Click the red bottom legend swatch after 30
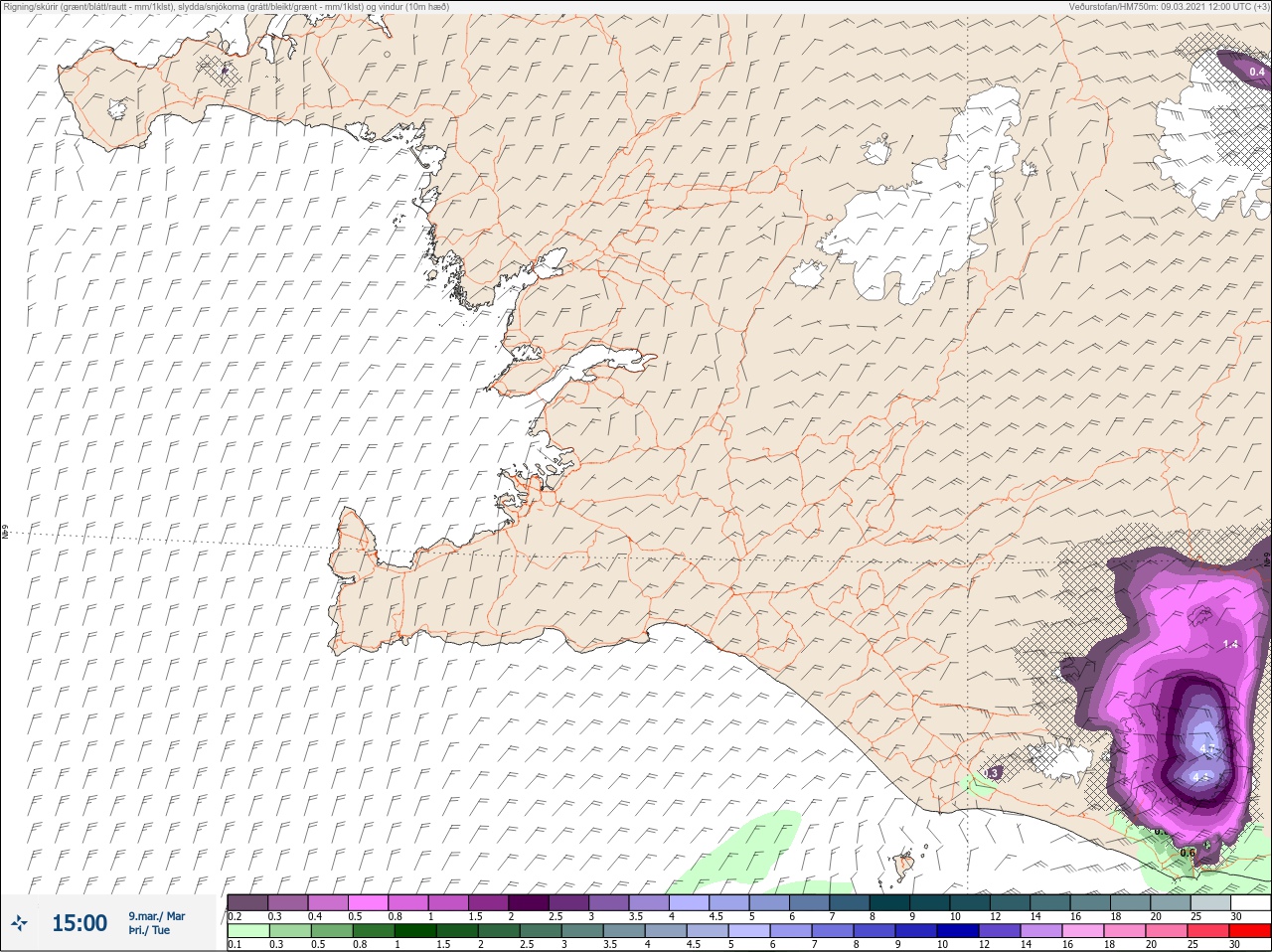 1250,931
